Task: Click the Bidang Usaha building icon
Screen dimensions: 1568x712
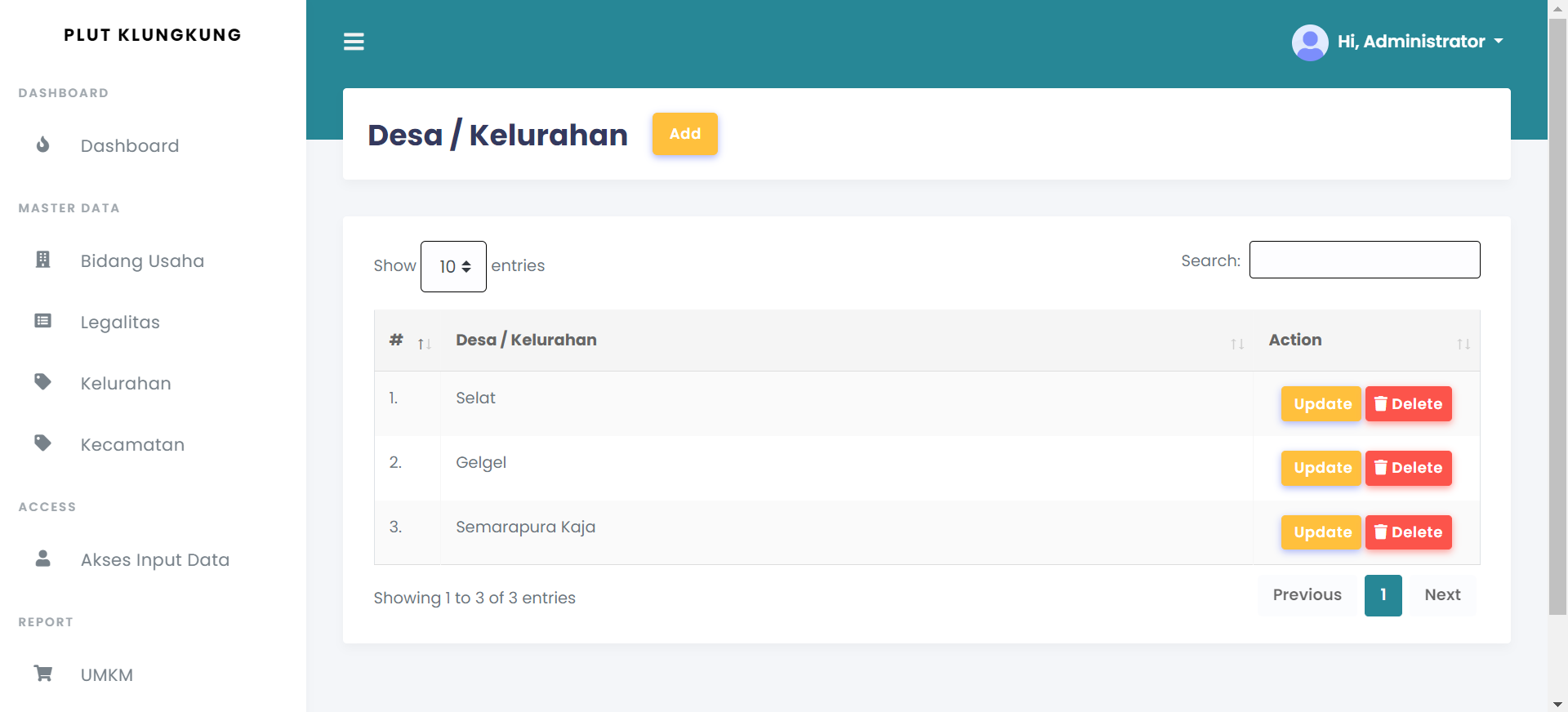Action: 43,260
